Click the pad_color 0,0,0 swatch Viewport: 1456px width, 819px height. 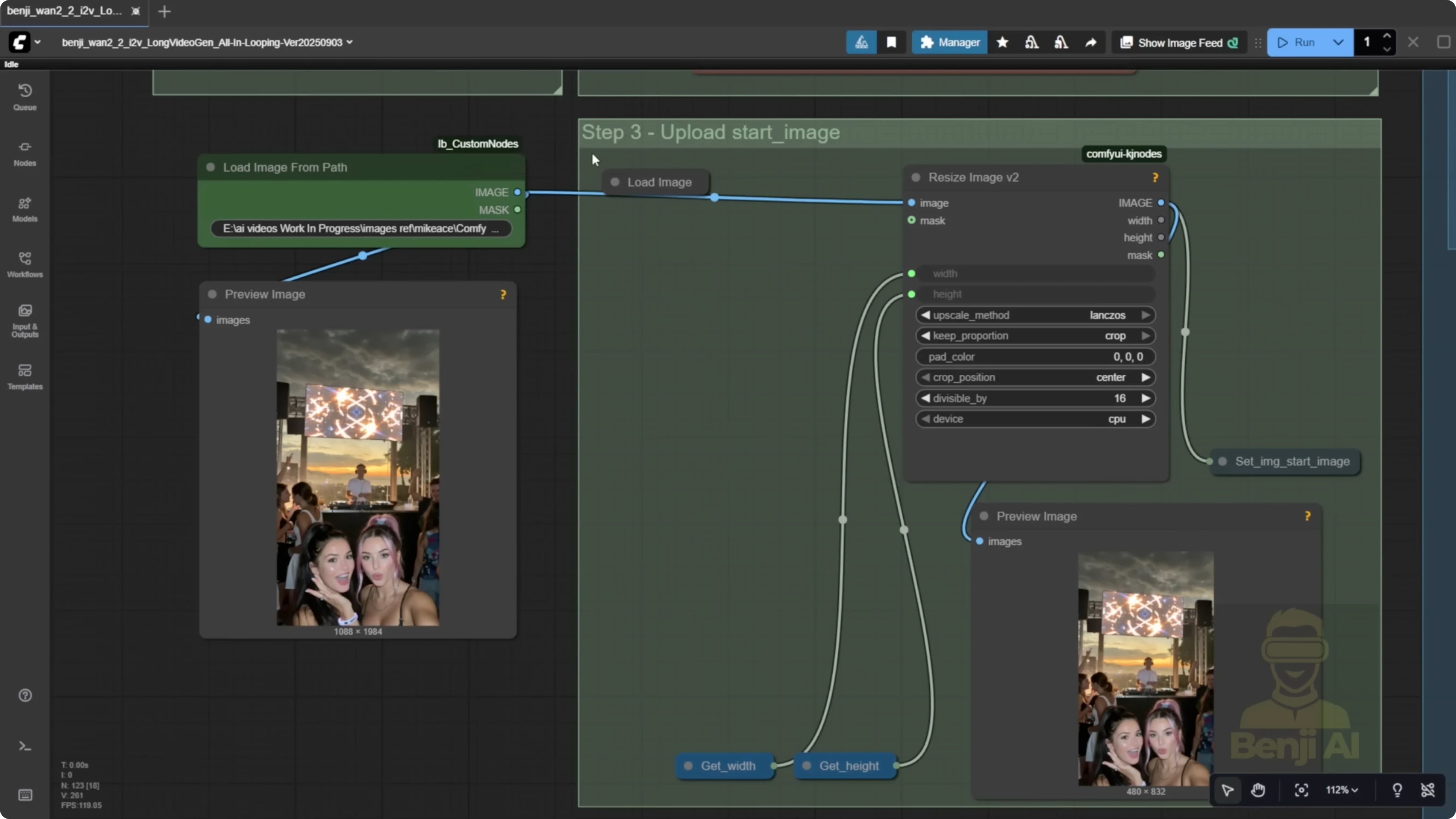tap(1128, 356)
